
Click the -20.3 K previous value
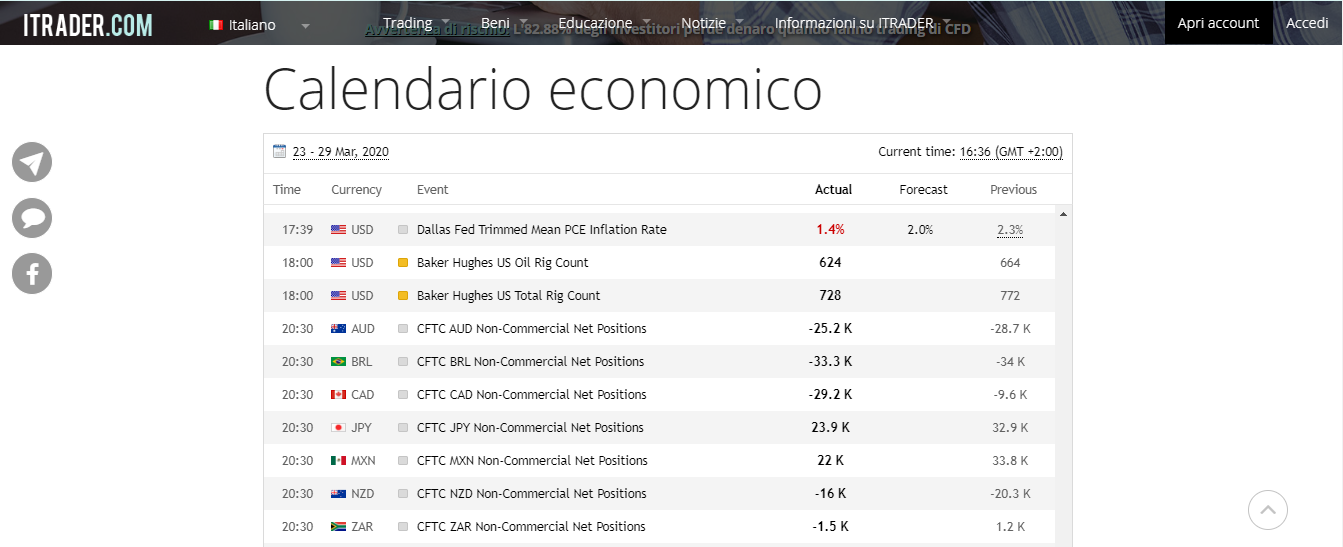coord(1010,494)
